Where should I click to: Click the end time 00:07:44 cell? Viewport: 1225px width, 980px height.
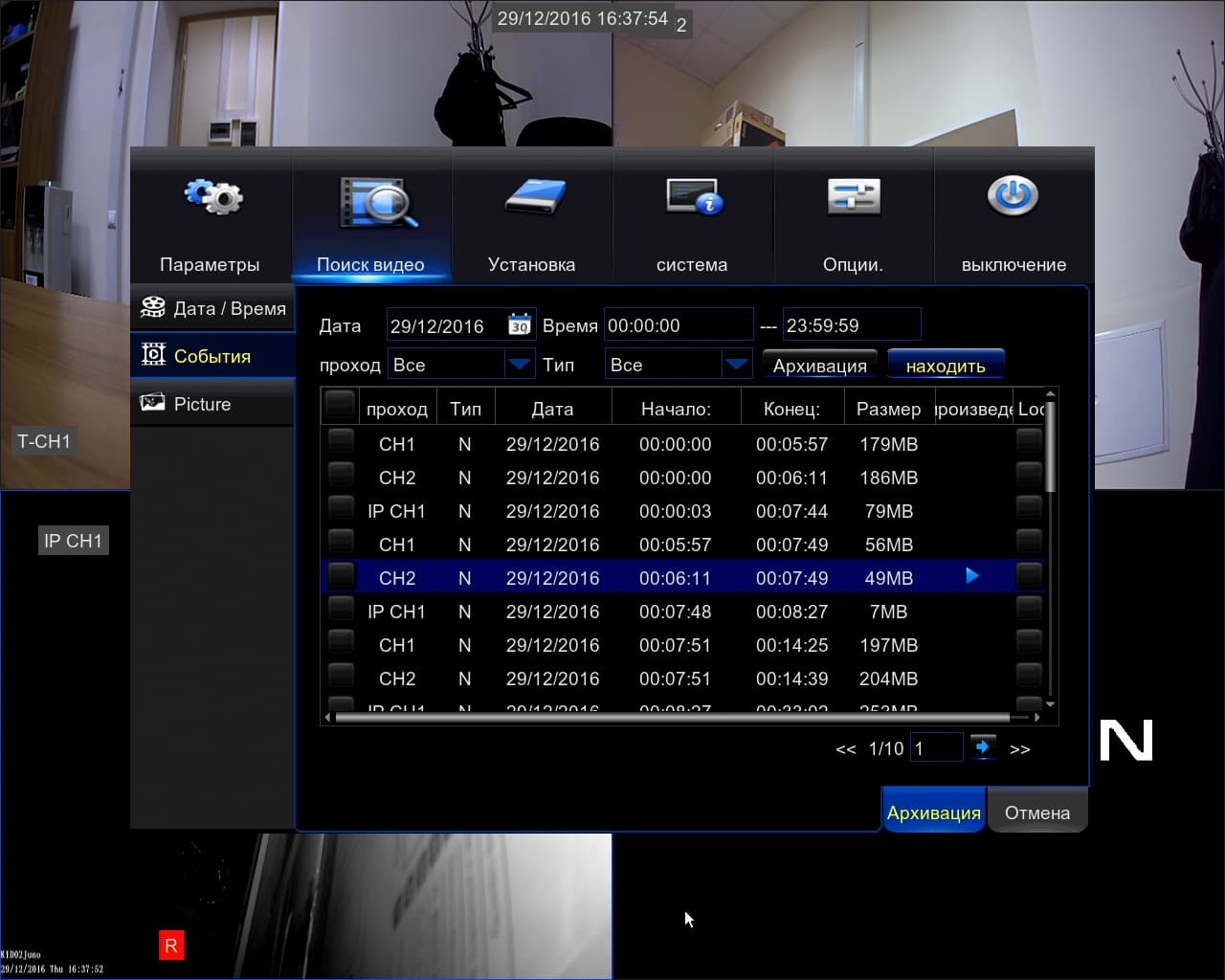click(x=791, y=511)
